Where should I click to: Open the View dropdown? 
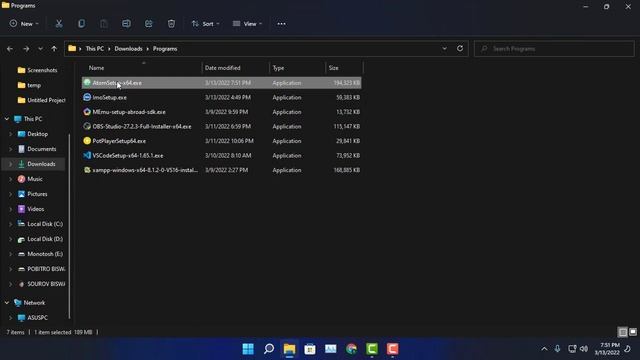[x=247, y=24]
